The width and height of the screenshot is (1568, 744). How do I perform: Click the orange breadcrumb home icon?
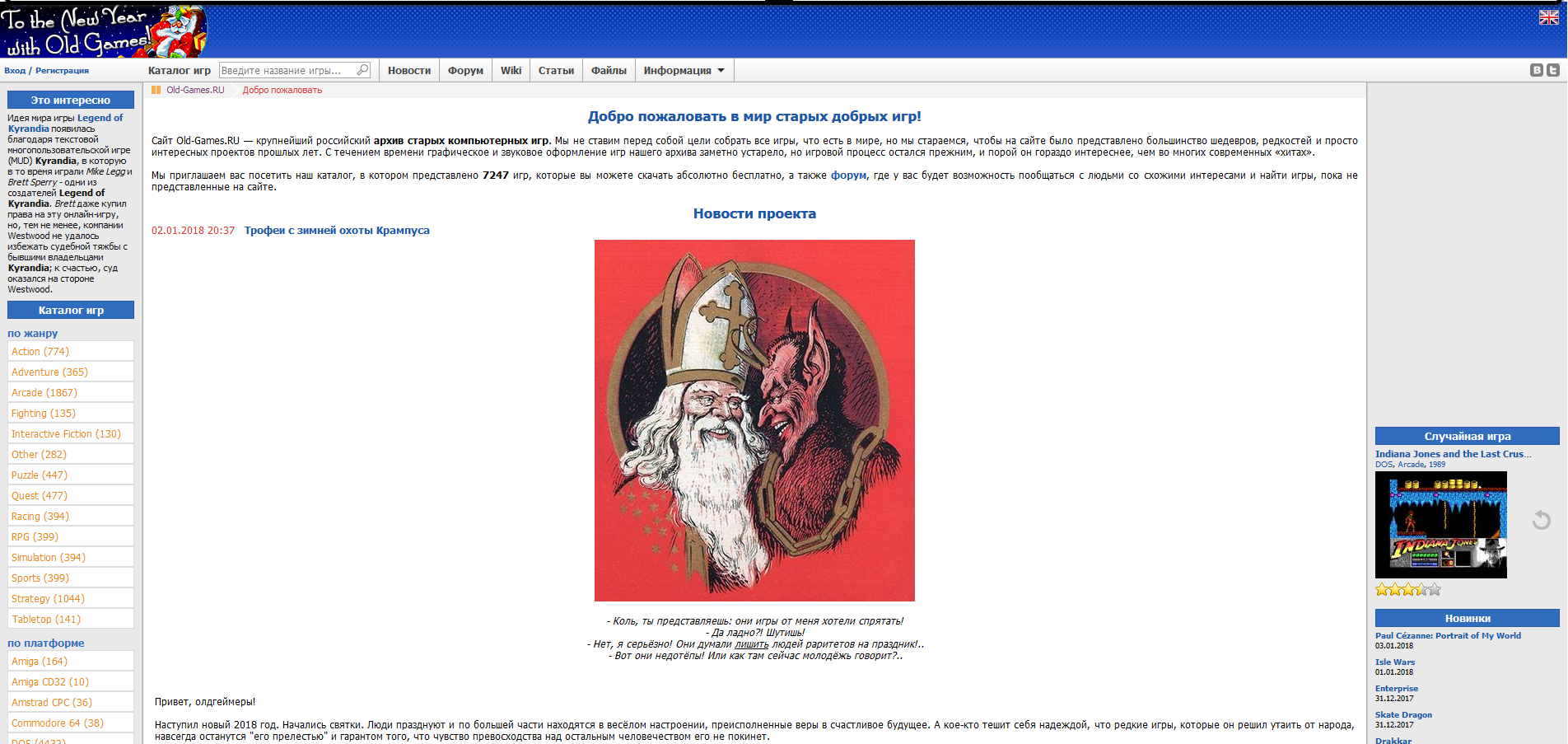point(156,90)
